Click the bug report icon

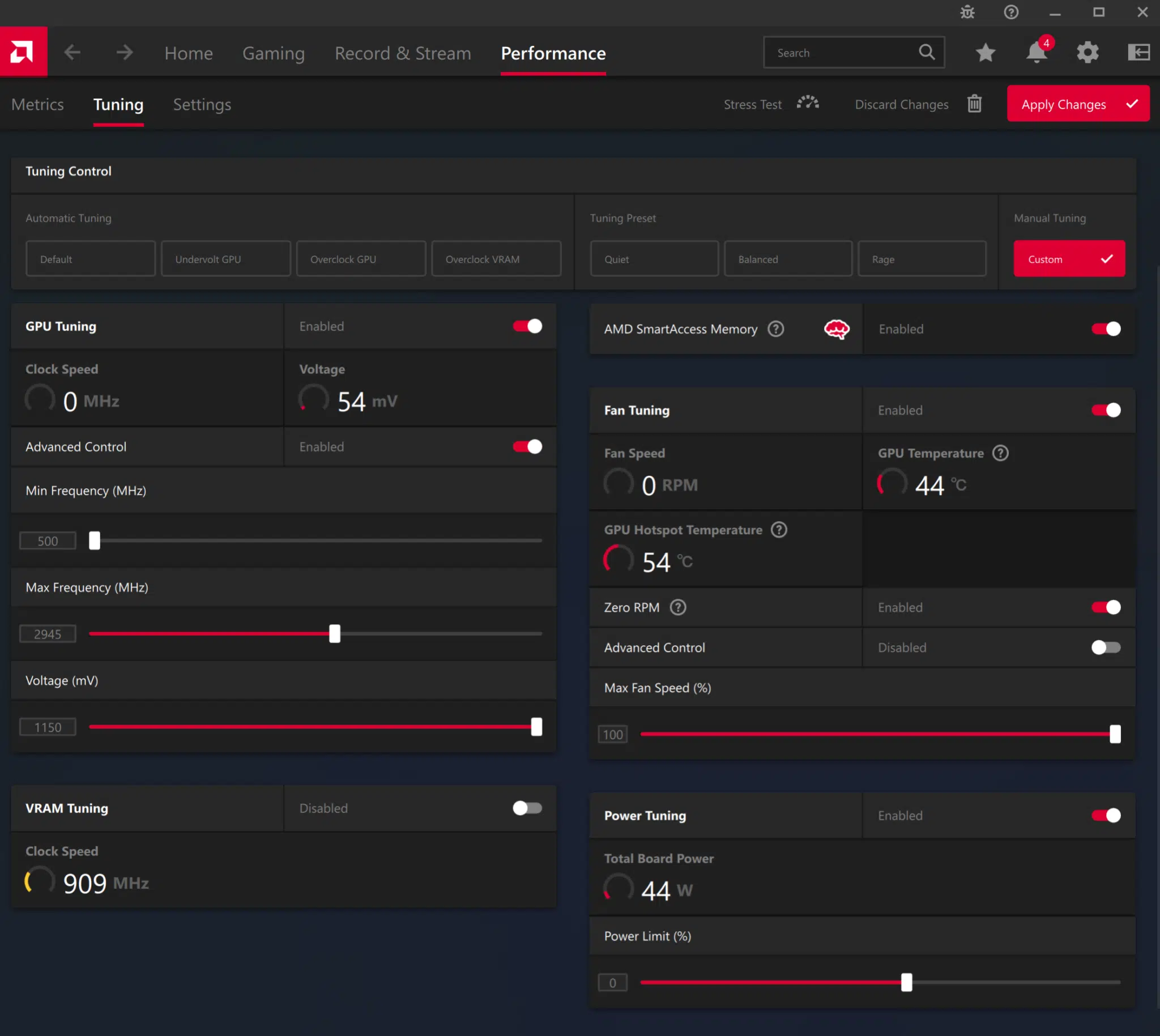pos(967,12)
